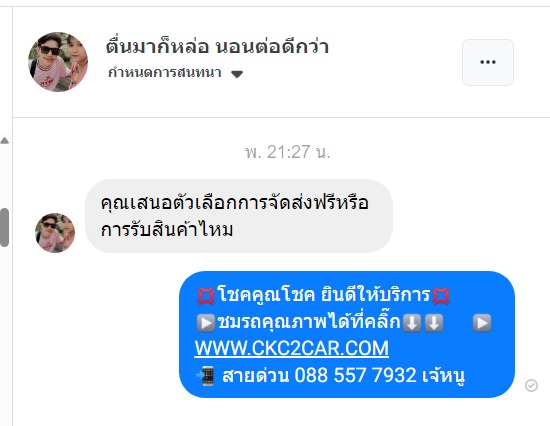Open the กำหนดการสนทนา label menu
This screenshot has height=426, width=550.
click(165, 73)
